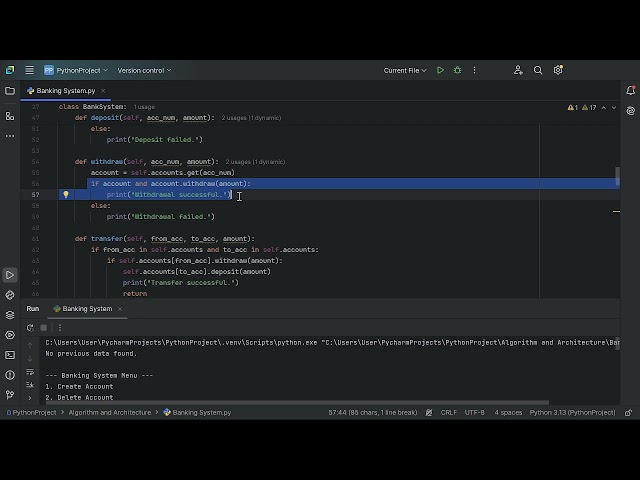Close the Banking System run tab
The height and width of the screenshot is (480, 640).
pyautogui.click(x=120, y=309)
